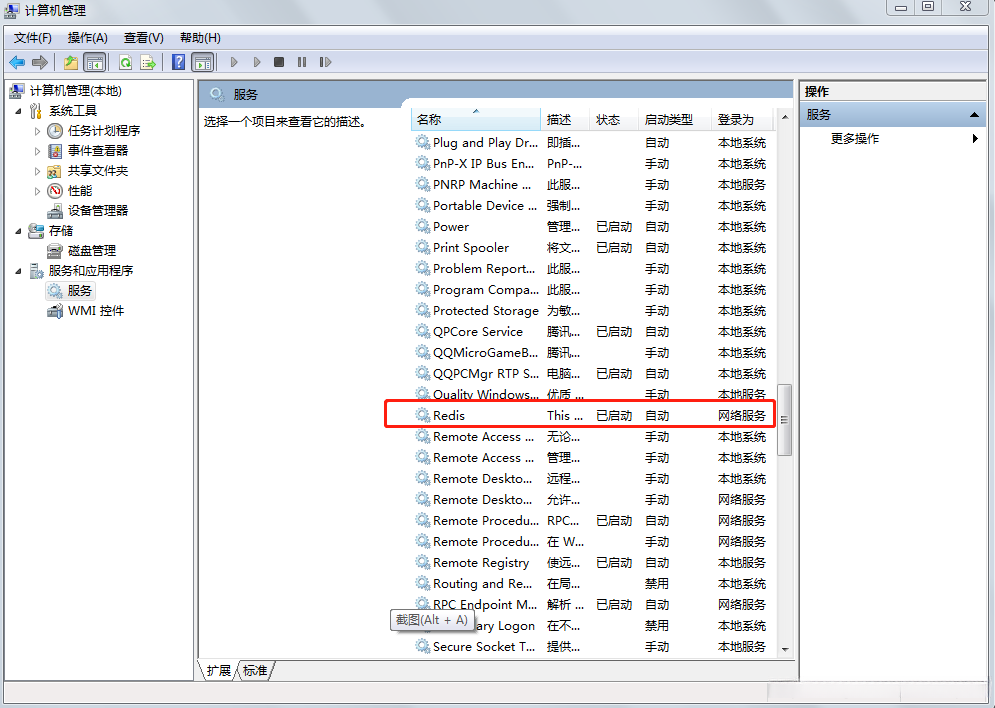Switch to the 扩展 tab
This screenshot has height=708, width=995.
[x=219, y=671]
